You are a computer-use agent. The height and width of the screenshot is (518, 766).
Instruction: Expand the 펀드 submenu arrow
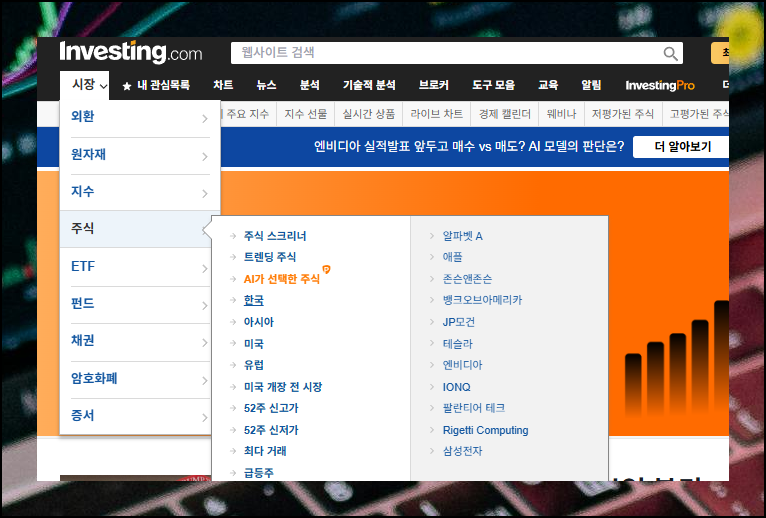tap(205, 306)
